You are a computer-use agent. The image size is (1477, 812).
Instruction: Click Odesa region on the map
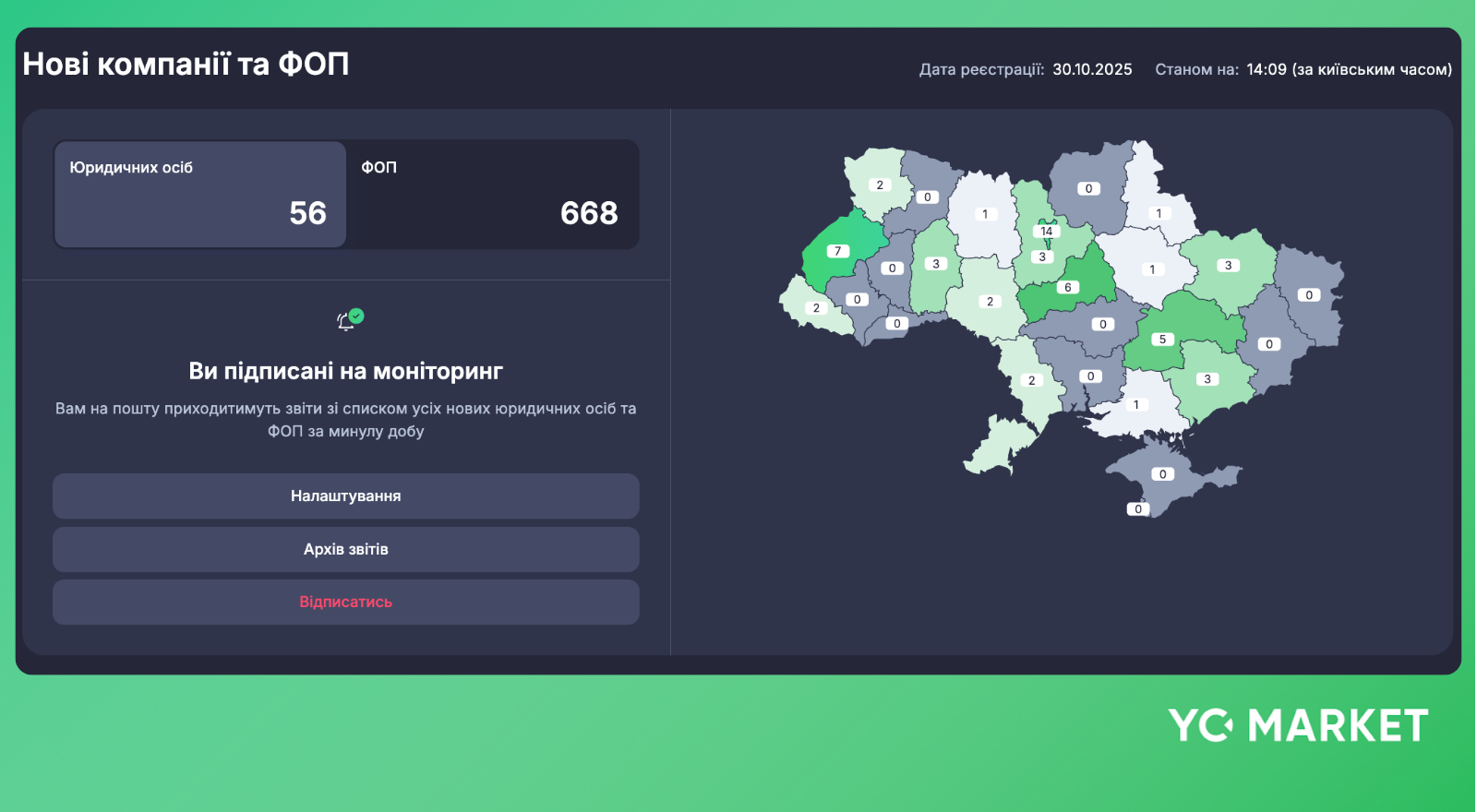tap(1031, 380)
